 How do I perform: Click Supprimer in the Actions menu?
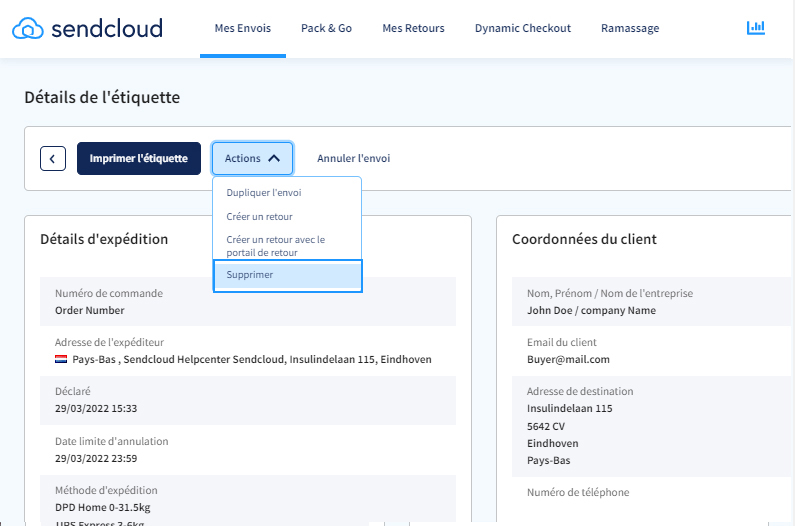(287, 275)
